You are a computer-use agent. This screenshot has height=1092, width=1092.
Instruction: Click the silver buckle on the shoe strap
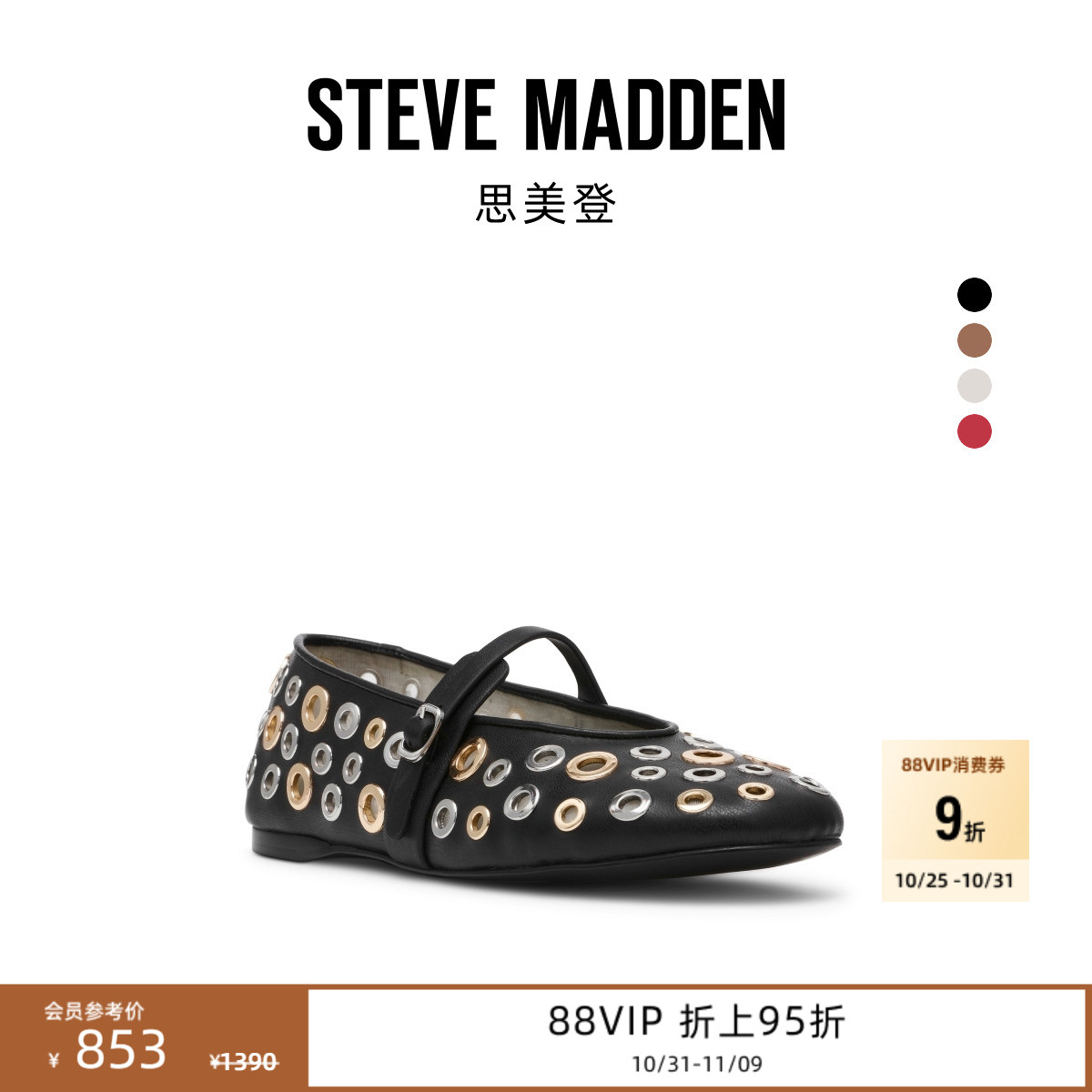pyautogui.click(x=421, y=733)
